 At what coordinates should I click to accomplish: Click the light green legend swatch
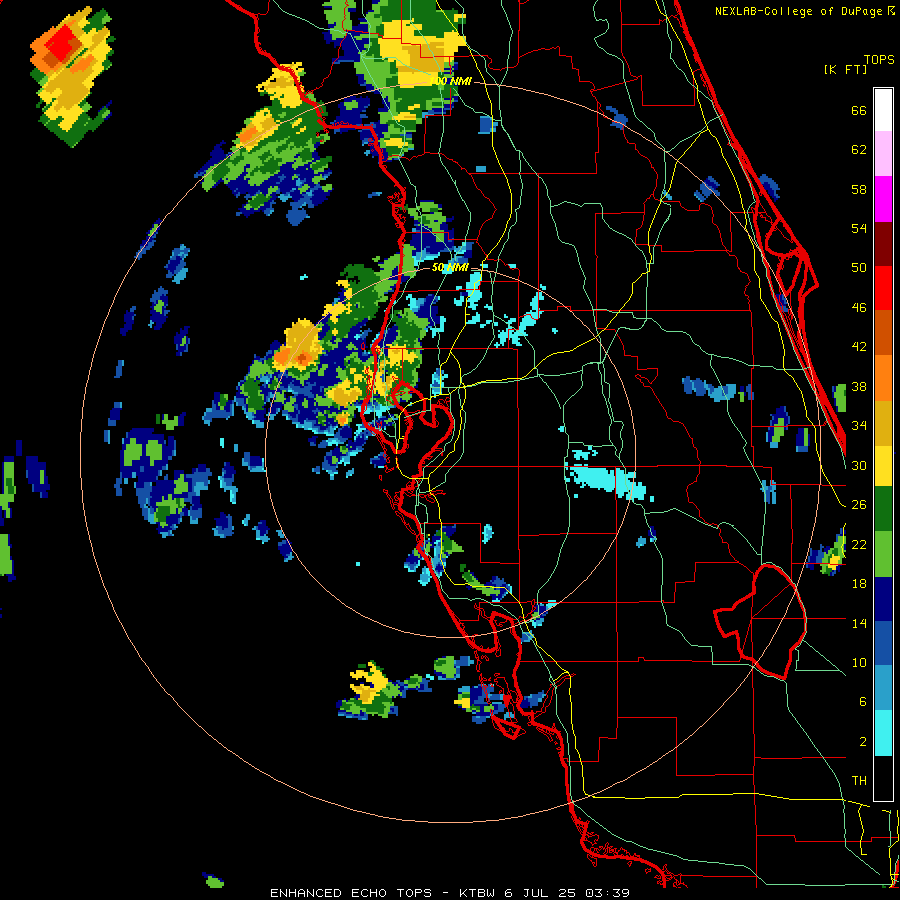(x=883, y=554)
